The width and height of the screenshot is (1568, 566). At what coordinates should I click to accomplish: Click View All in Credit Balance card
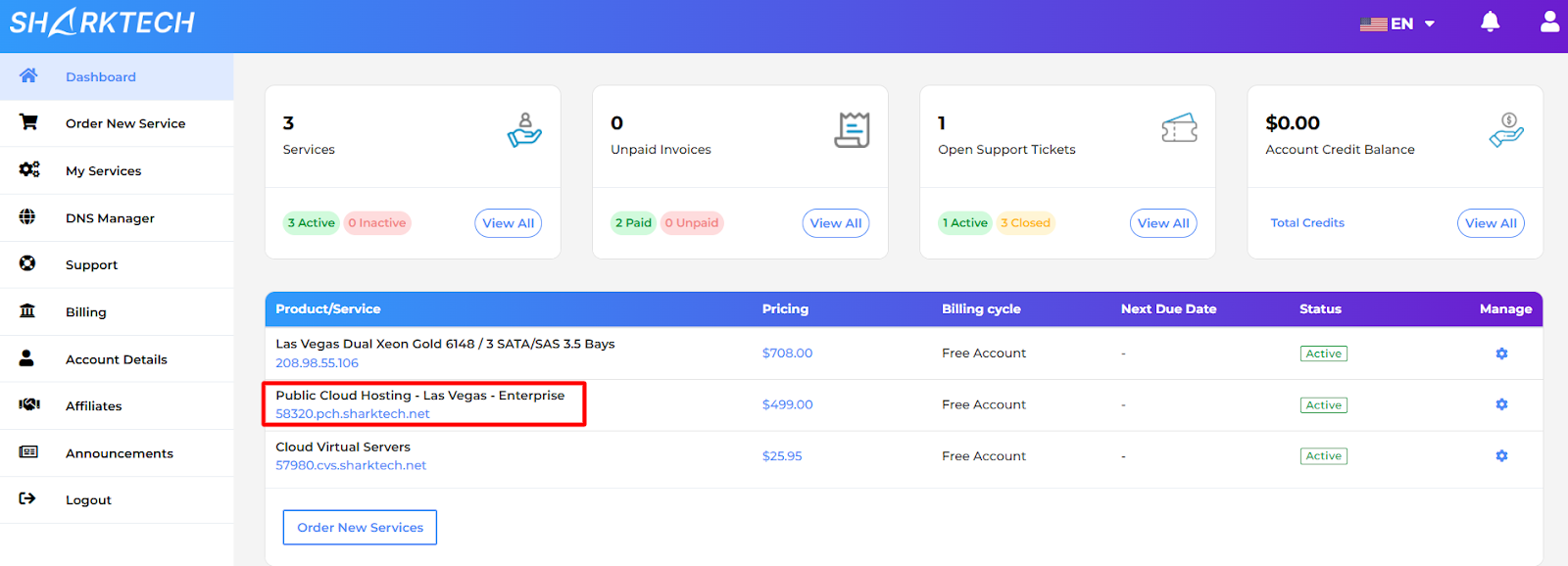[x=1491, y=223]
